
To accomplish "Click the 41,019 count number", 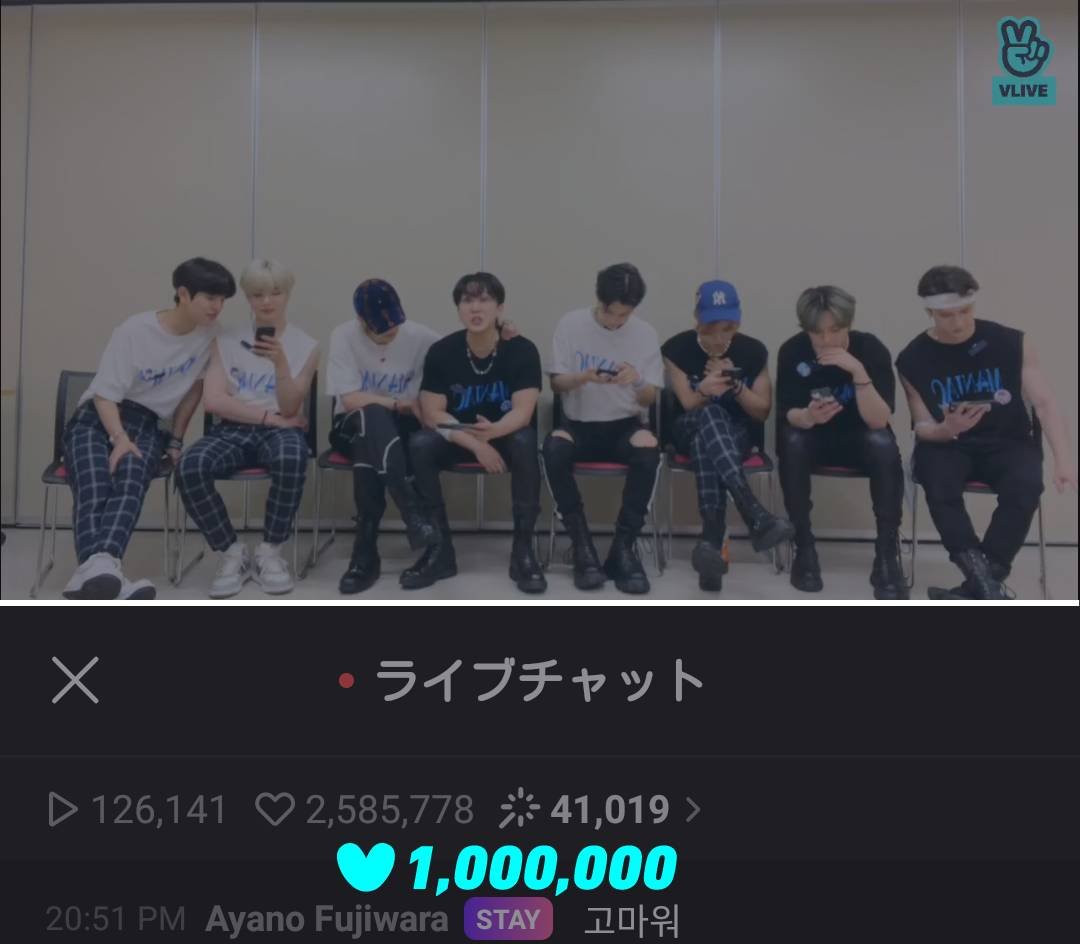I will (x=610, y=810).
